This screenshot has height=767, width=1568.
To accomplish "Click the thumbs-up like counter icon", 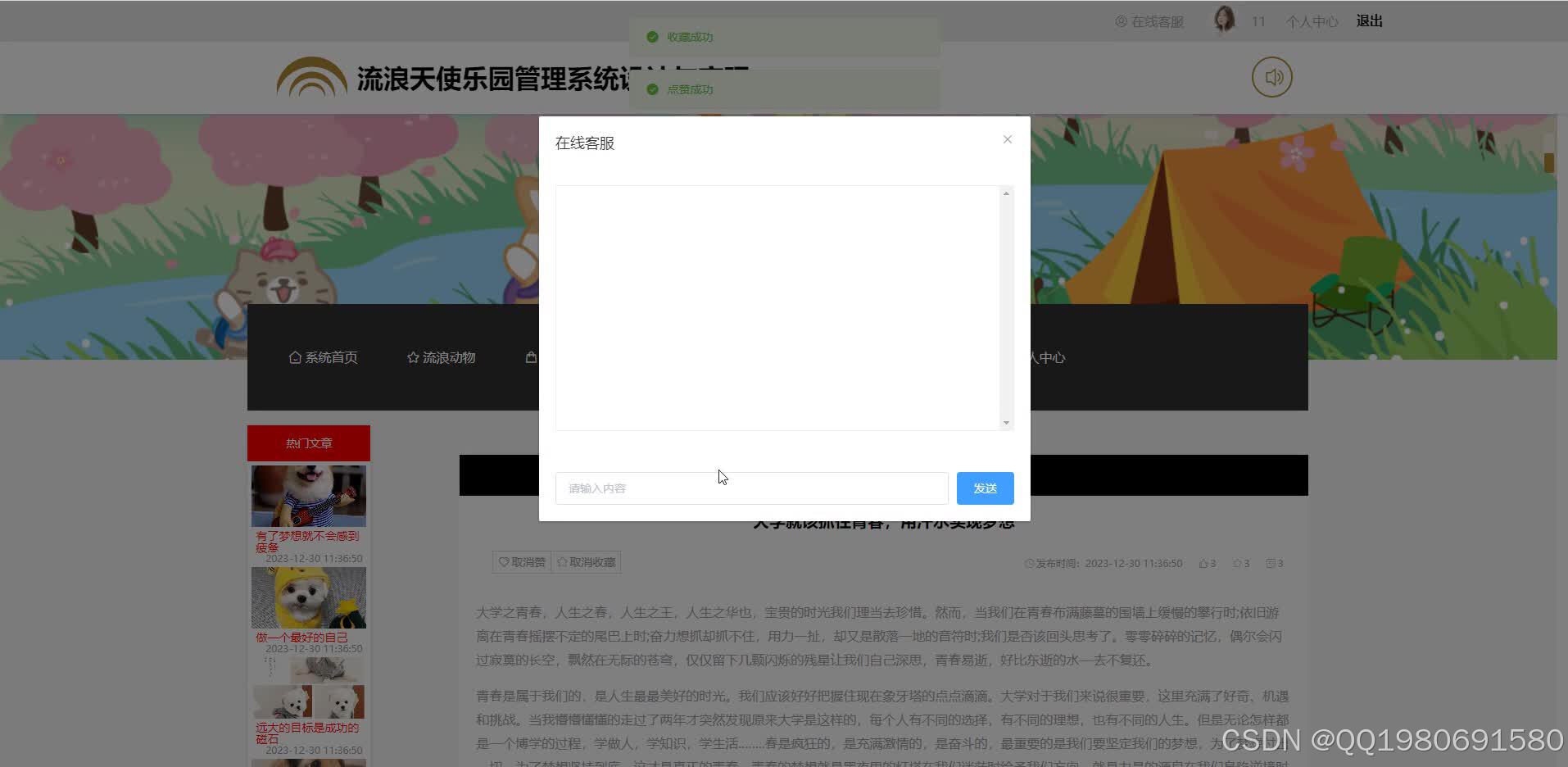I will 1203,563.
